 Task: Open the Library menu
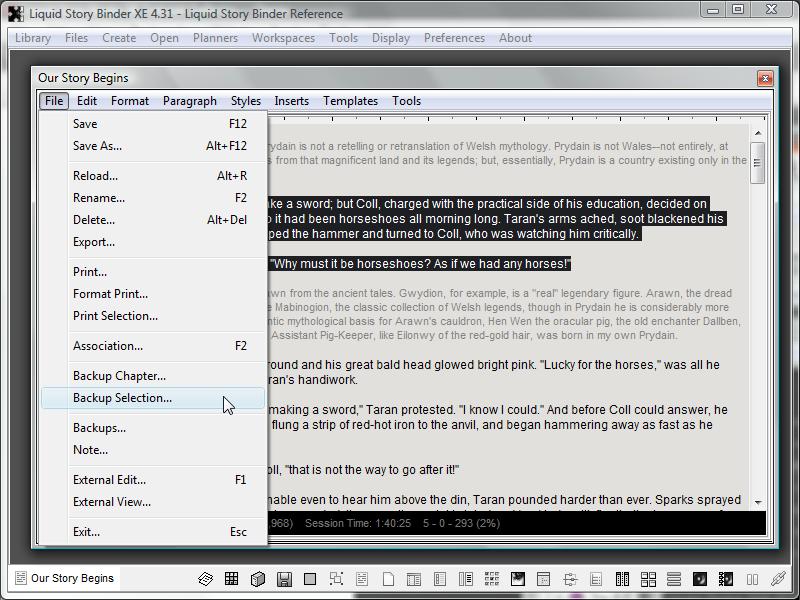(x=33, y=38)
